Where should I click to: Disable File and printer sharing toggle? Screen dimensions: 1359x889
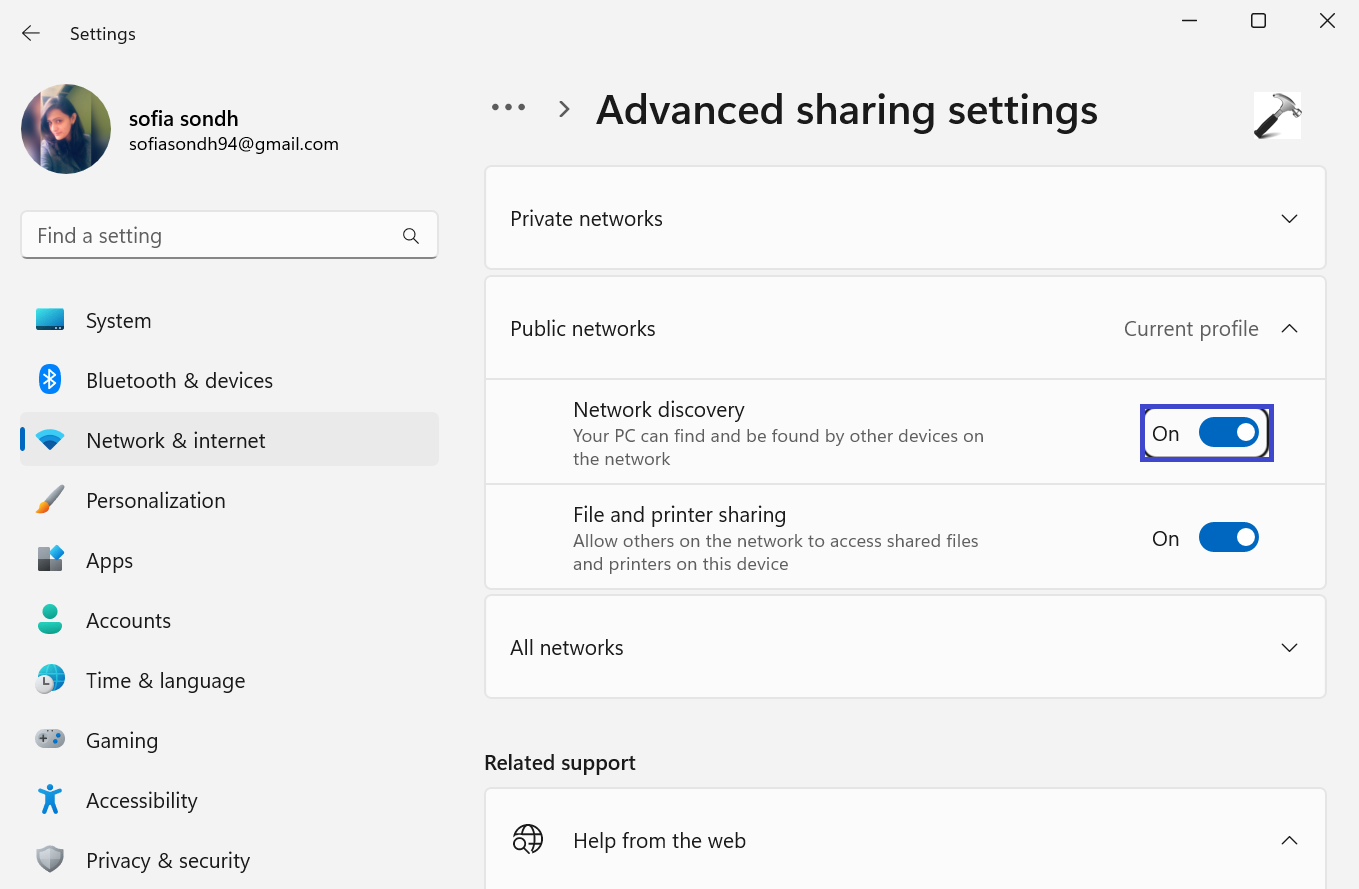coord(1228,538)
